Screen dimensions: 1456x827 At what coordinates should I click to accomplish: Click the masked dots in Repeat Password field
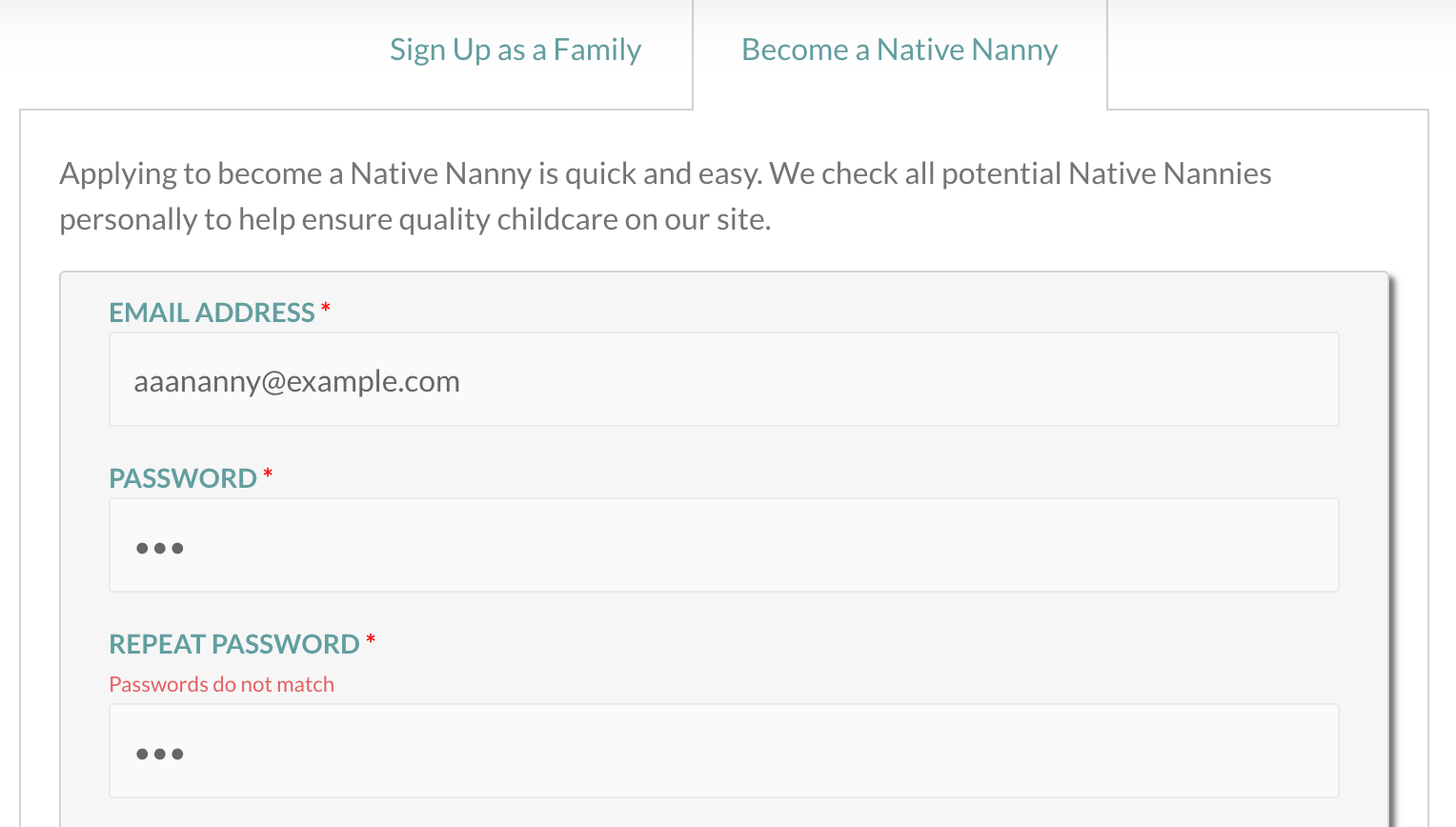pos(159,754)
